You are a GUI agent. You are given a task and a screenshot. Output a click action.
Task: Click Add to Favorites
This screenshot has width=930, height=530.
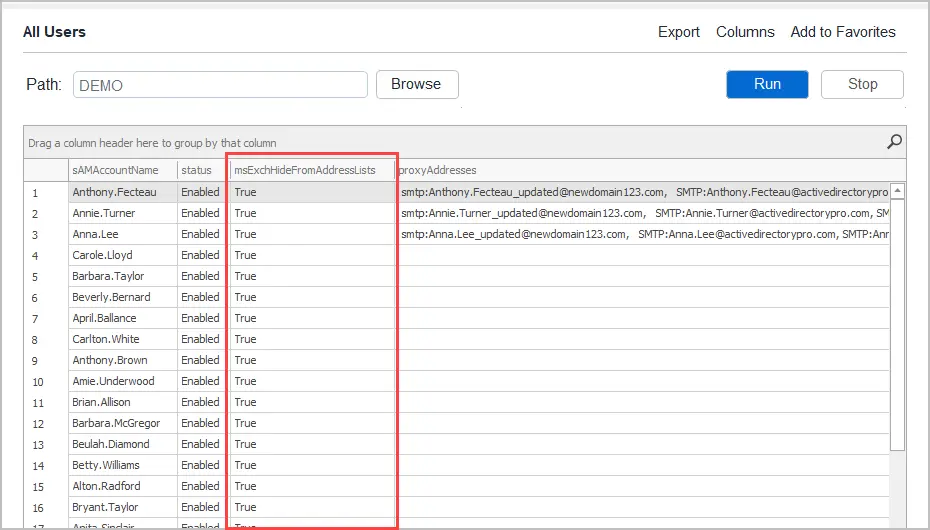[843, 32]
